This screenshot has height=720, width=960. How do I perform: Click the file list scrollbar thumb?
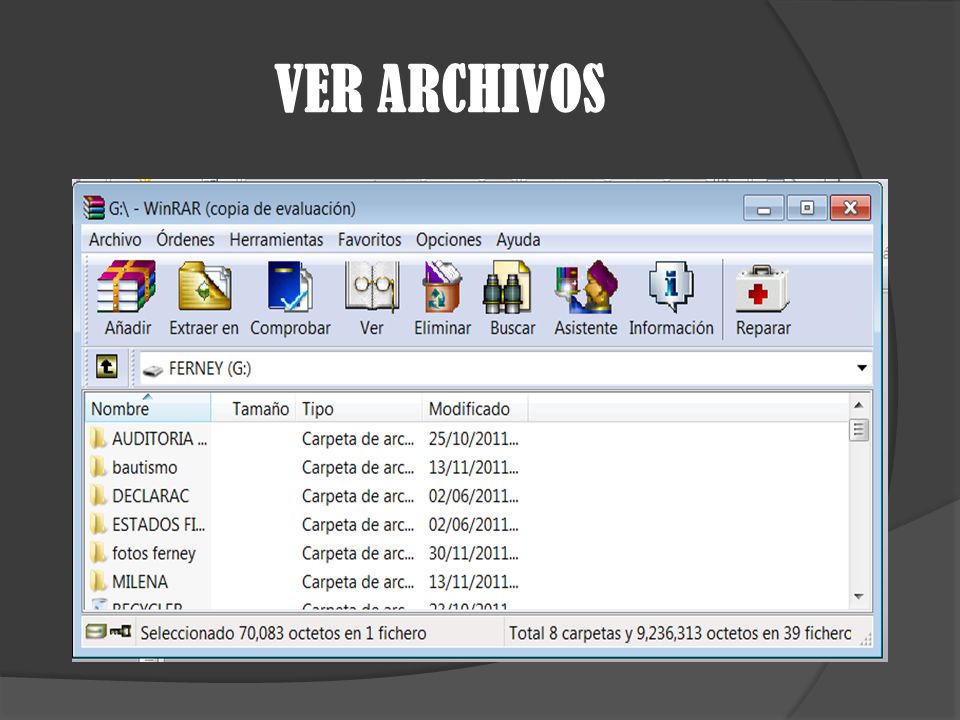click(859, 430)
